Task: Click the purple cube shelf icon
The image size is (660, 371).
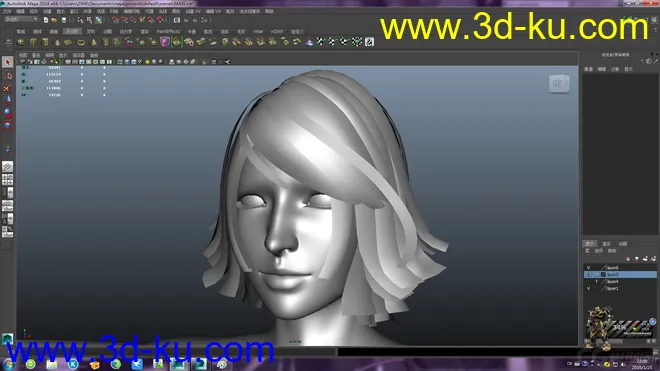Action: point(165,41)
